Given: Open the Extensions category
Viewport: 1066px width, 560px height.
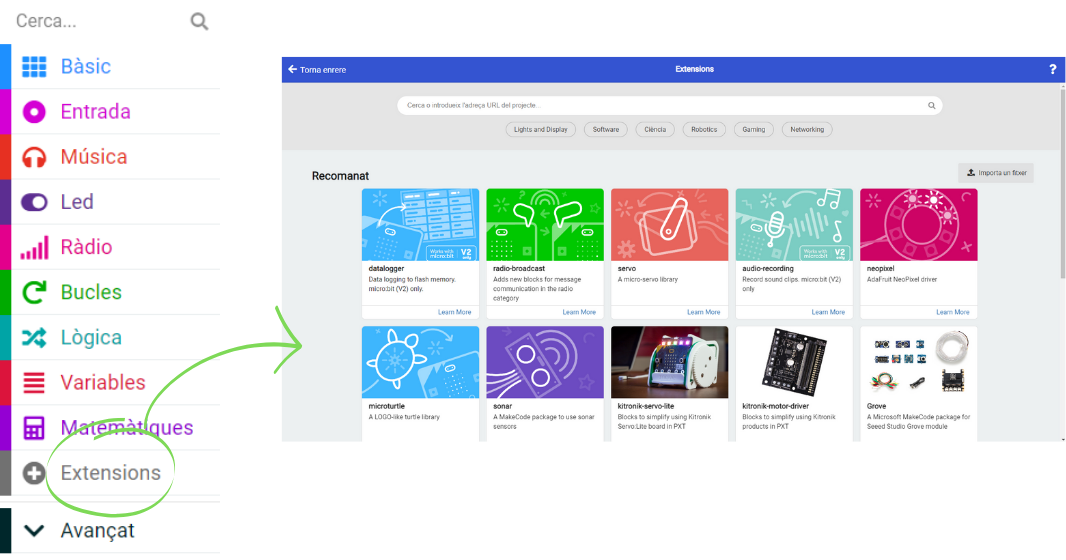Looking at the screenshot, I should coord(110,473).
